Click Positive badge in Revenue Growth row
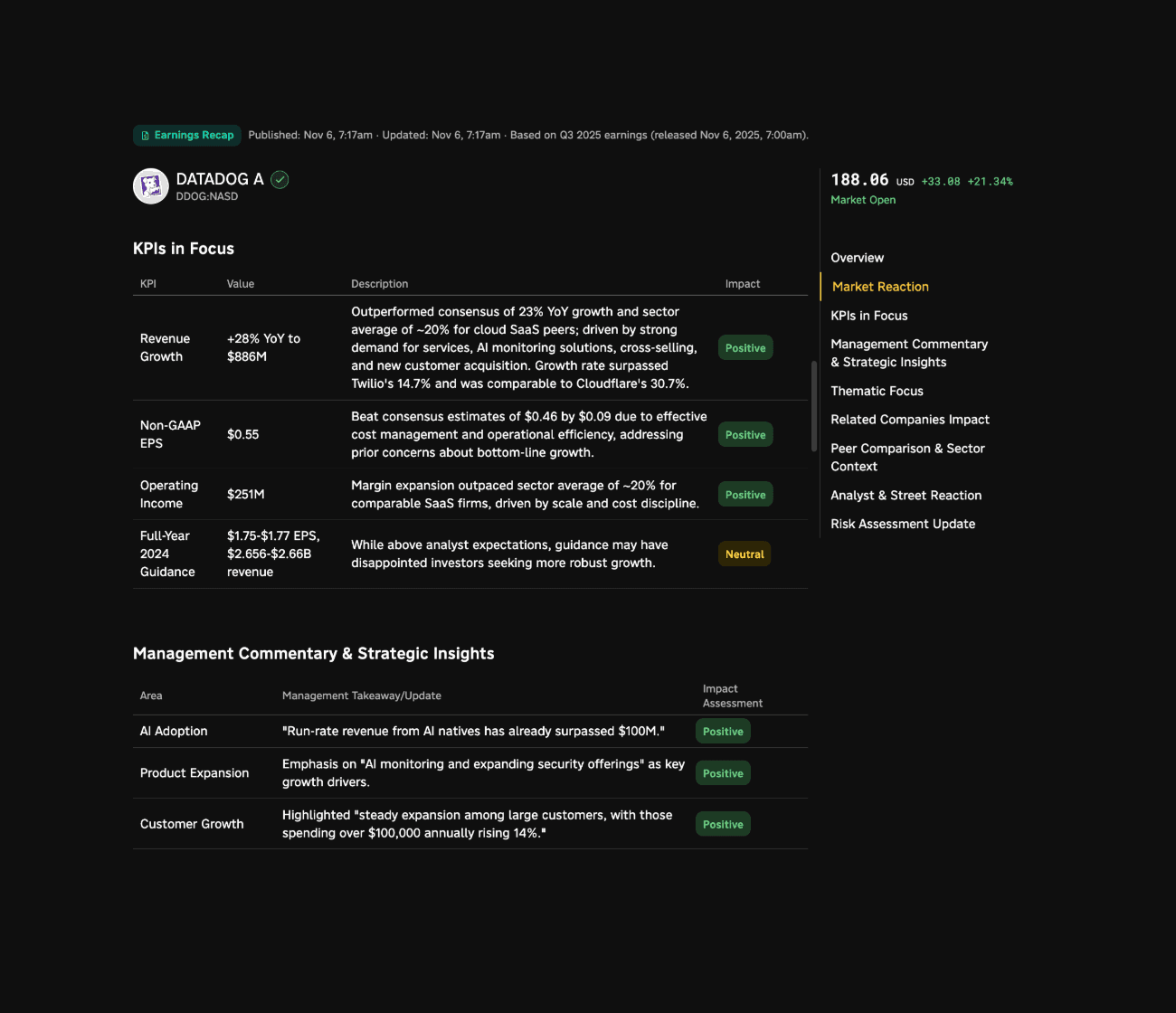This screenshot has height=1013, width=1176. tap(745, 348)
